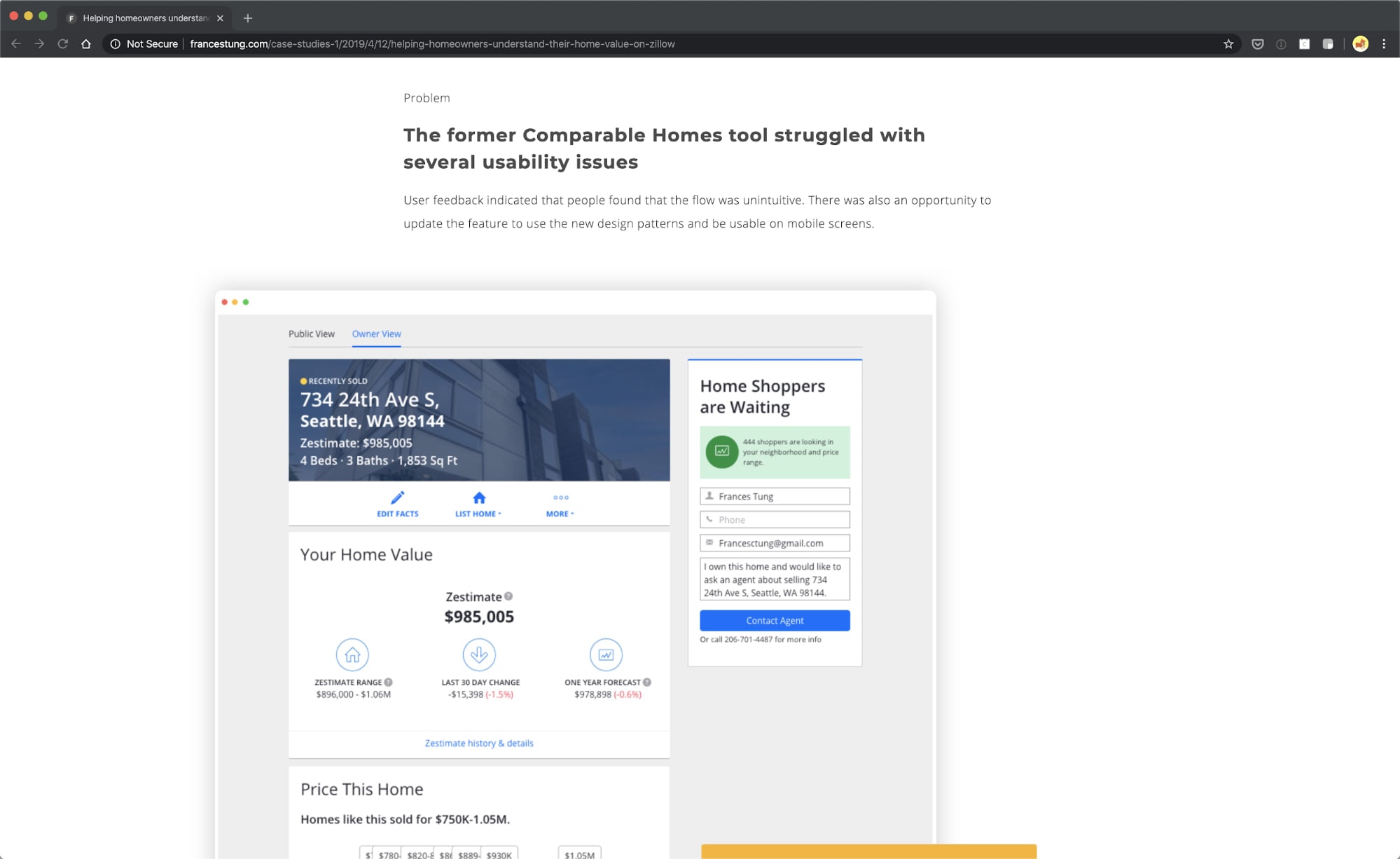Select the Owner View tab

pyautogui.click(x=376, y=333)
